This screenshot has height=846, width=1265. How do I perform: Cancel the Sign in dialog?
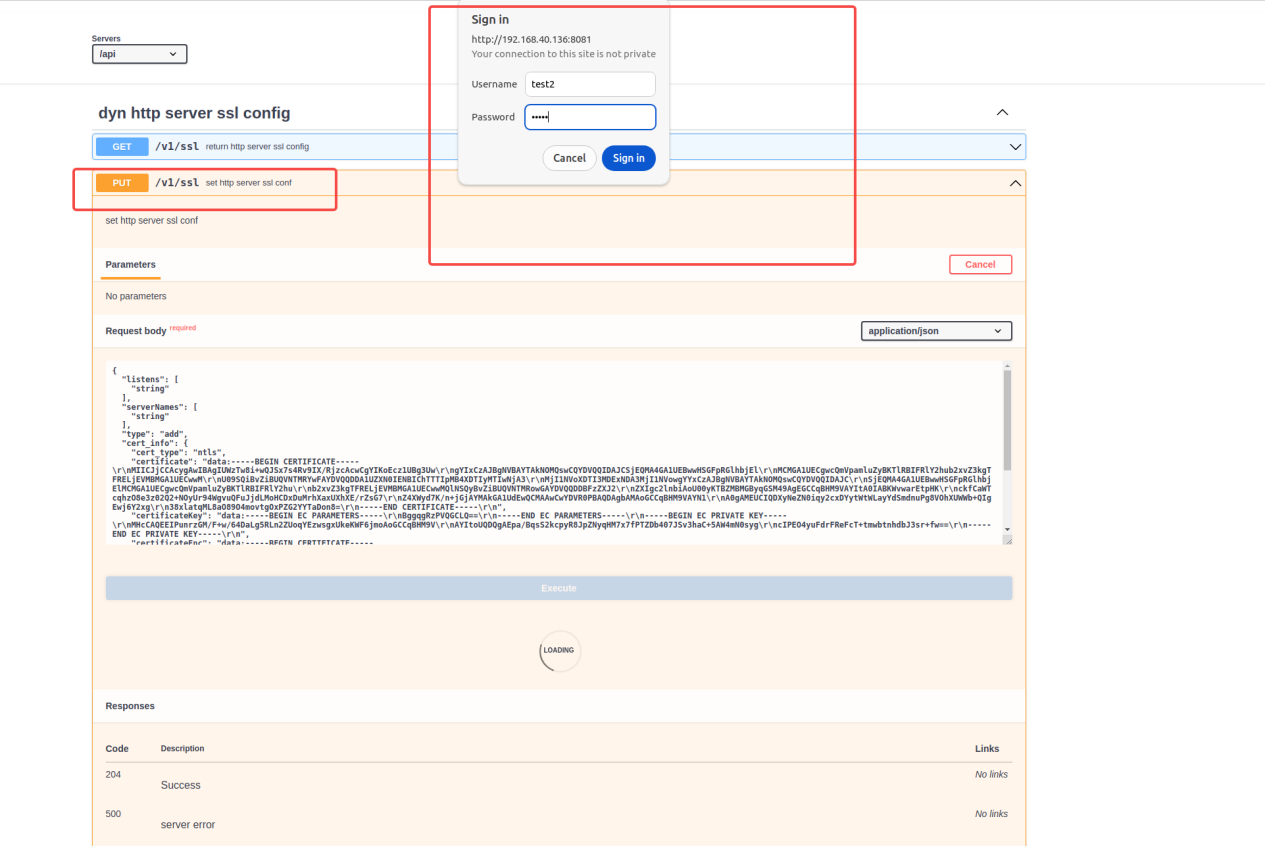pyautogui.click(x=569, y=158)
